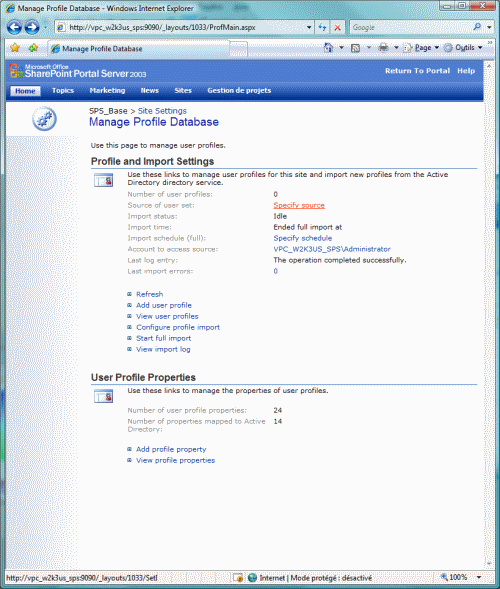The image size is (500, 589).
Task: Expand the Print dropdown arrow
Action: (x=396, y=48)
